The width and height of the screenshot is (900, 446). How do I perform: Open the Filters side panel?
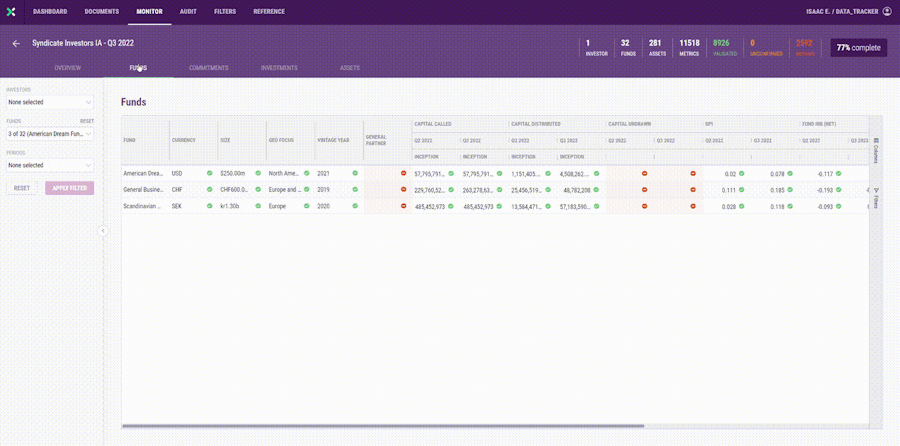pyautogui.click(x=875, y=198)
